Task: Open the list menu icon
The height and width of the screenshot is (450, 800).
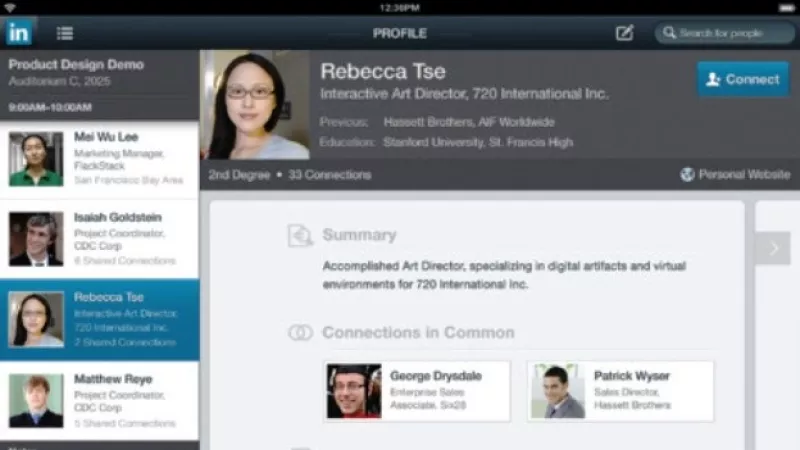Action: (x=65, y=33)
